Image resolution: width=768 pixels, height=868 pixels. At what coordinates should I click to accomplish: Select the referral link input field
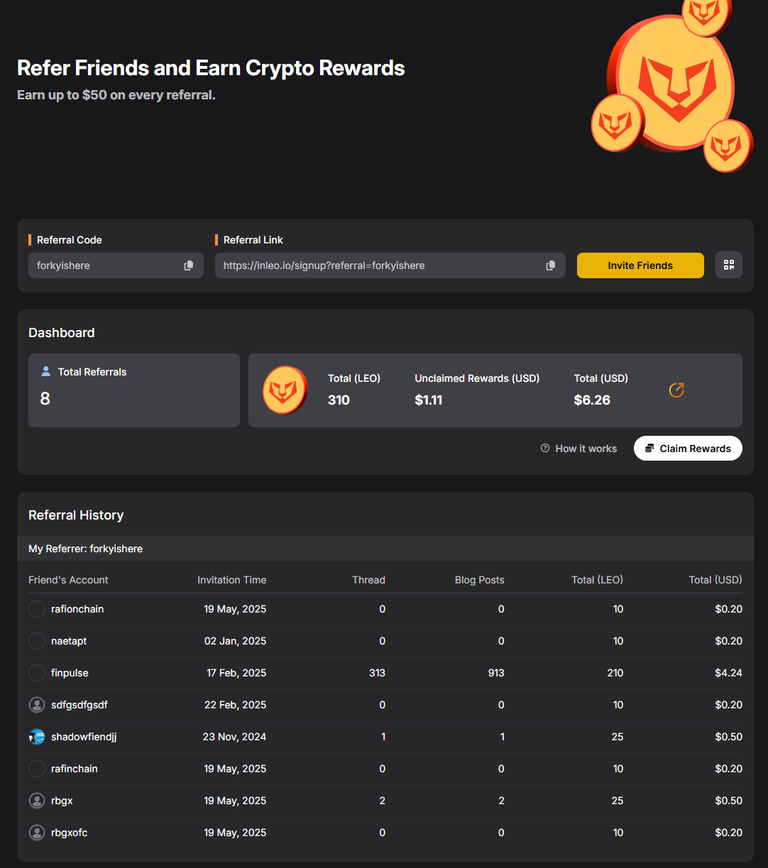[x=390, y=265]
